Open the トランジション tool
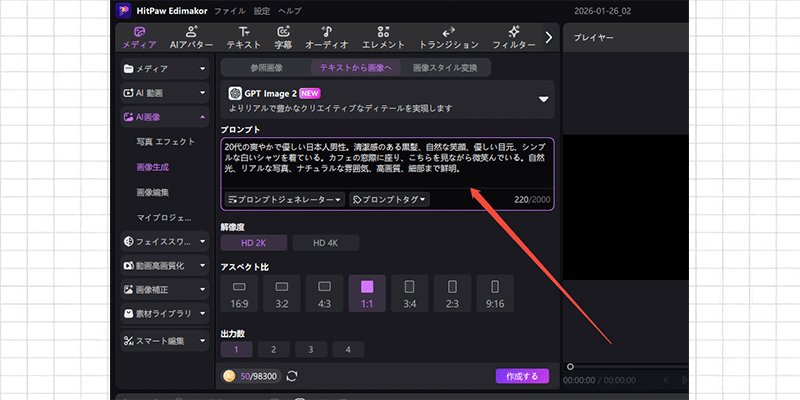Screen dimensions: 800x400 coord(448,38)
